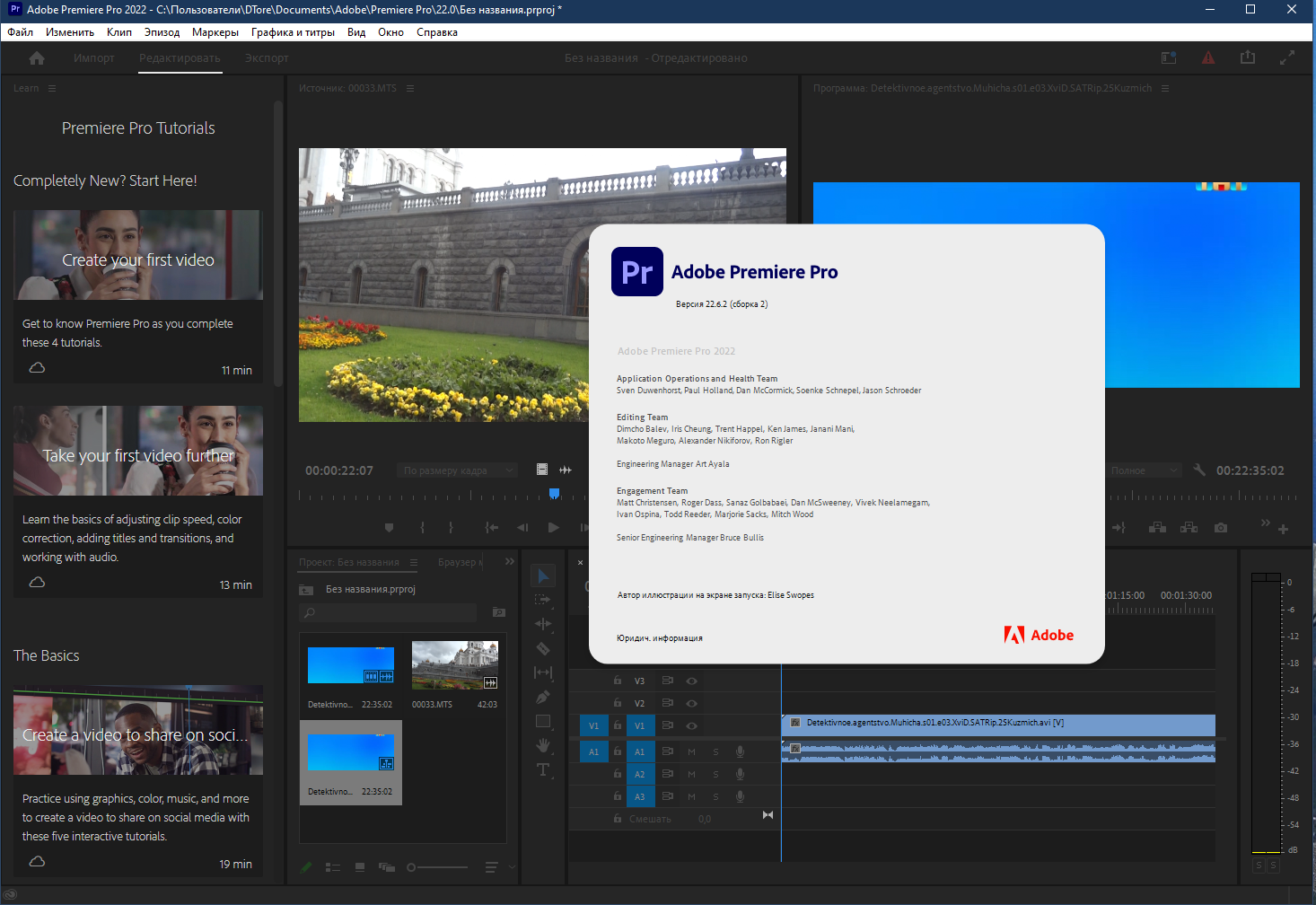Click Mark Out bracket in source monitor

click(451, 528)
